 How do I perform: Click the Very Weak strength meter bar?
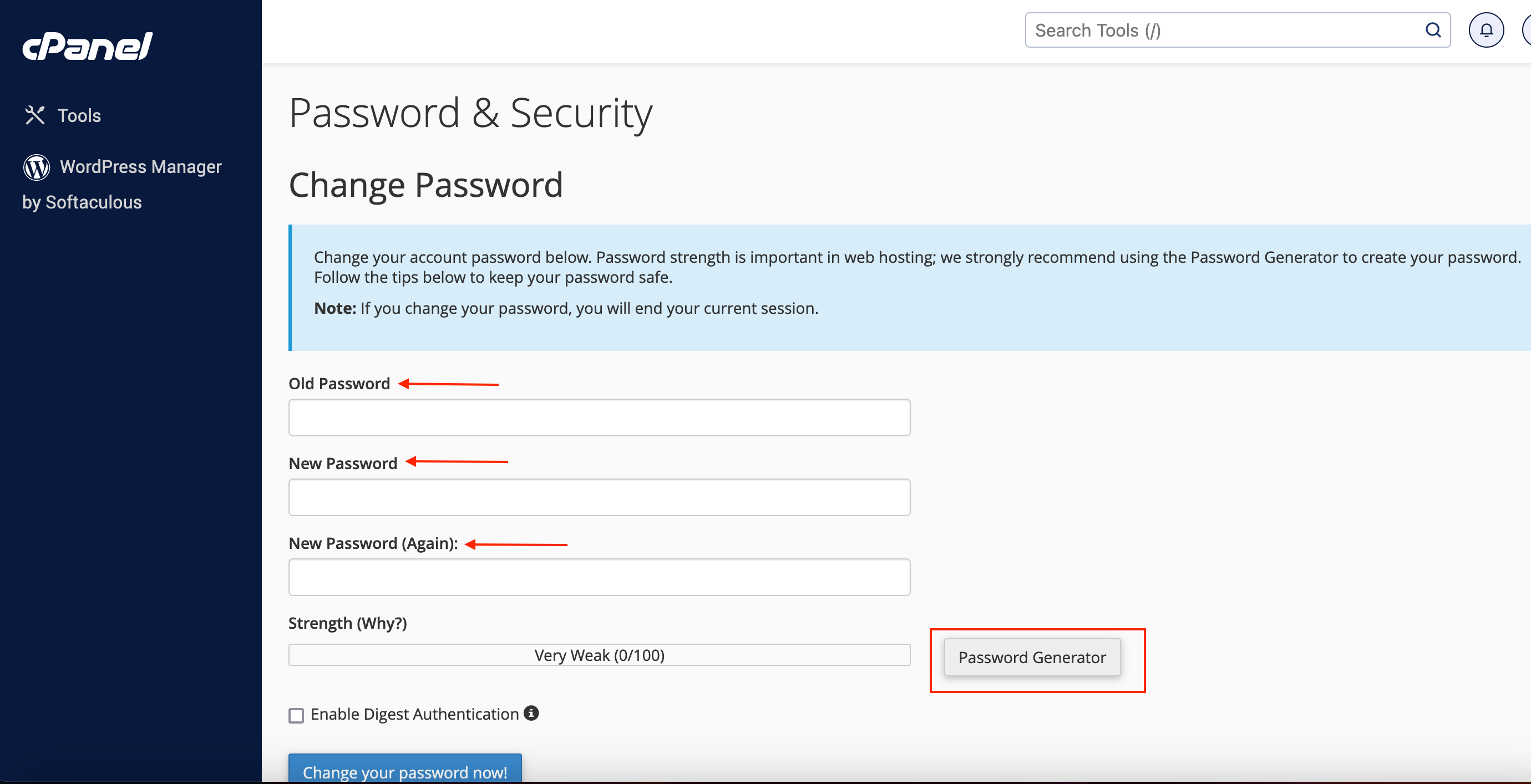pos(599,654)
